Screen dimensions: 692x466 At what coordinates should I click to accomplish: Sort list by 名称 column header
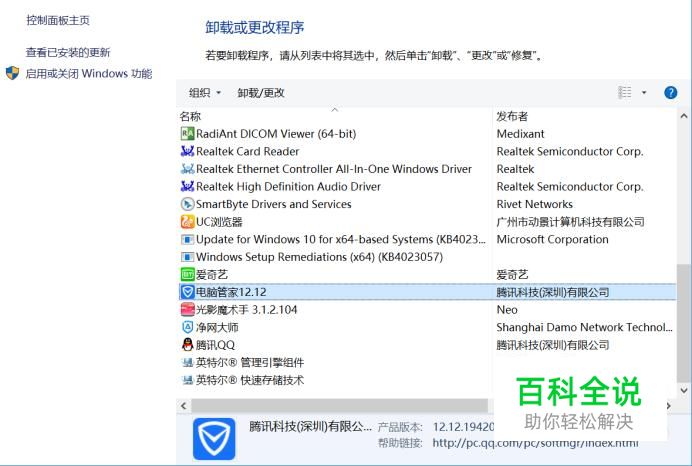click(190, 116)
